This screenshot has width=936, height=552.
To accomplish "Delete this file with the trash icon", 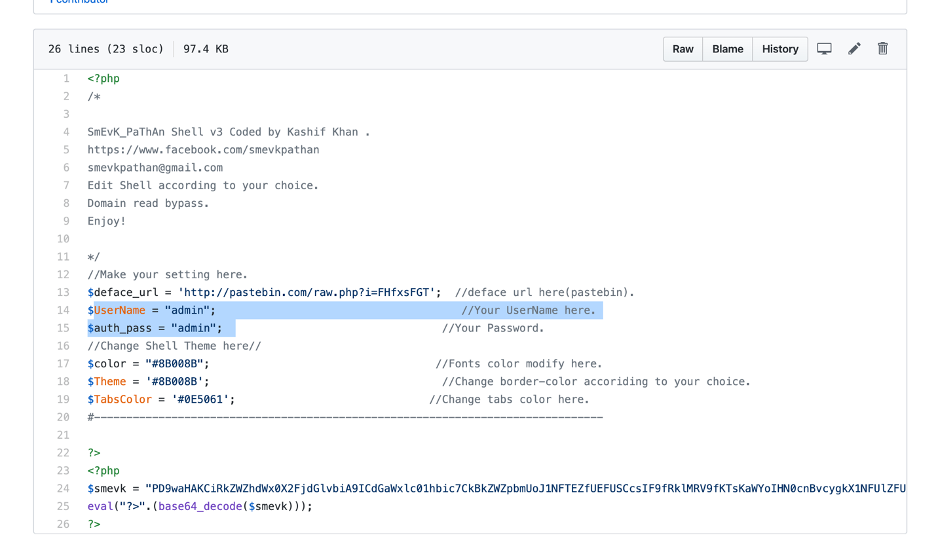I will click(x=882, y=49).
